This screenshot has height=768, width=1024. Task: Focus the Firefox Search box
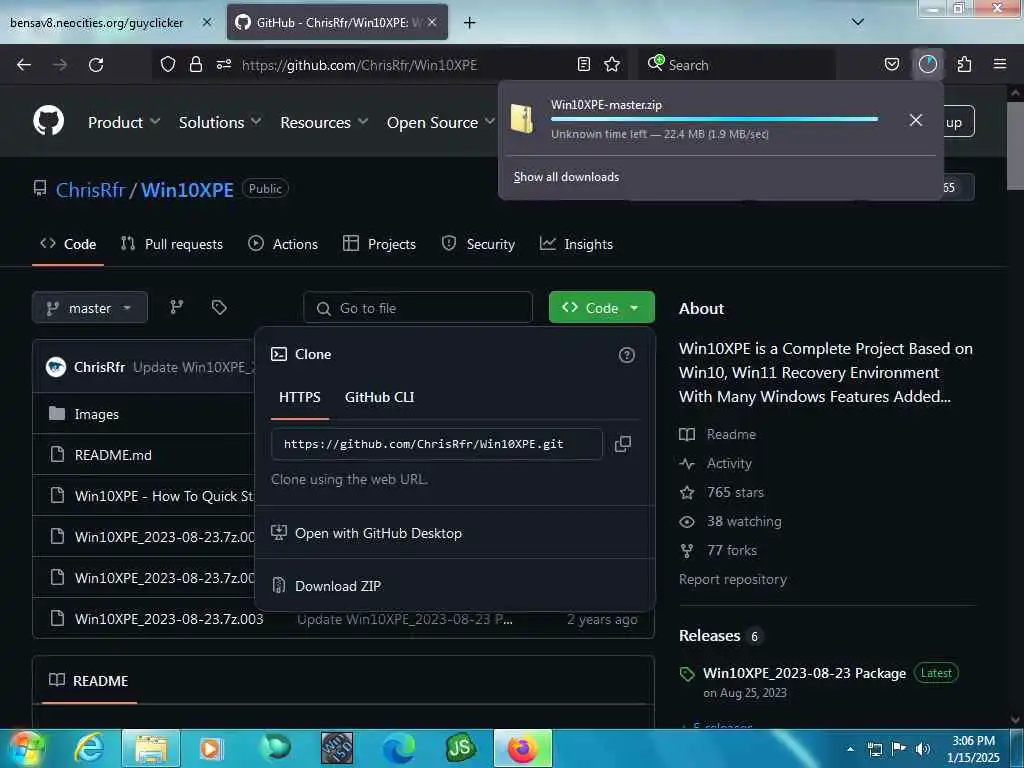737,65
